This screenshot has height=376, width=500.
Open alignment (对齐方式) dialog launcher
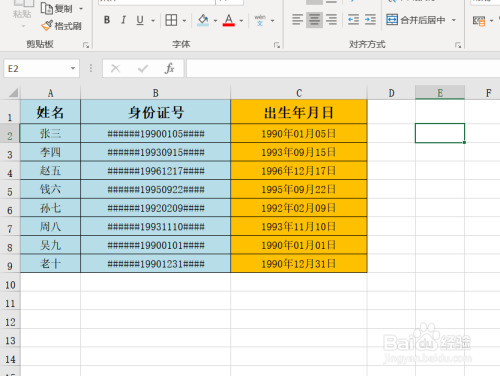click(458, 45)
